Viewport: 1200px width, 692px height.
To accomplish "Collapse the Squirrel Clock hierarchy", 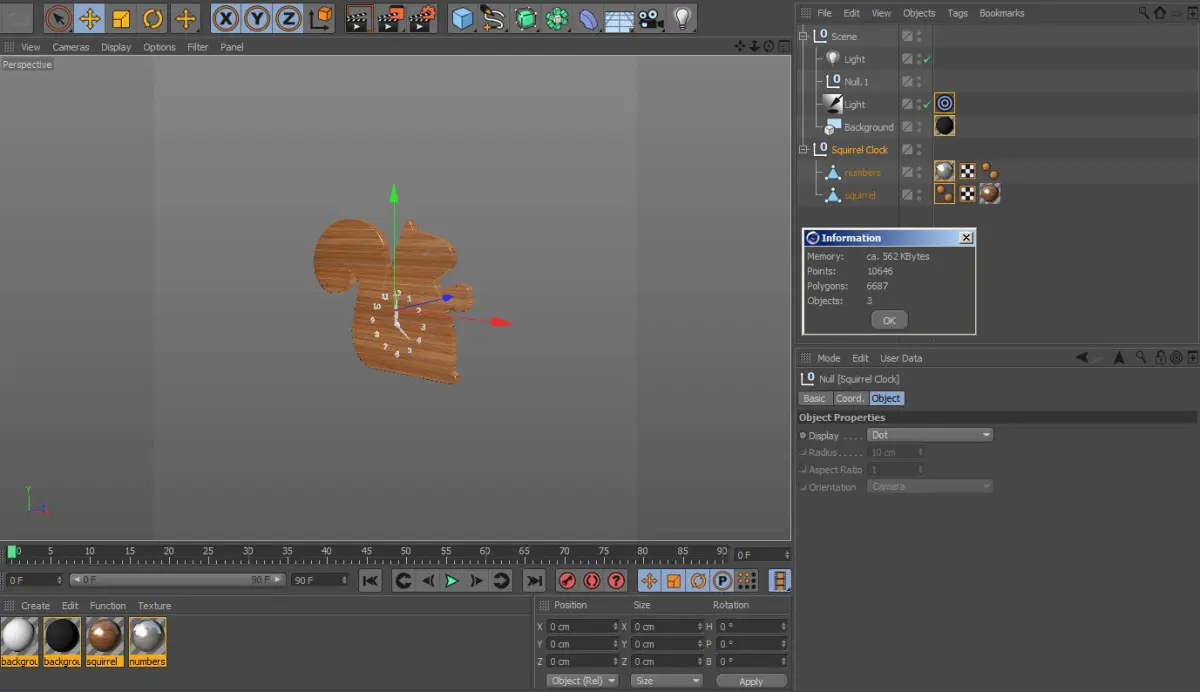I will [x=803, y=150].
